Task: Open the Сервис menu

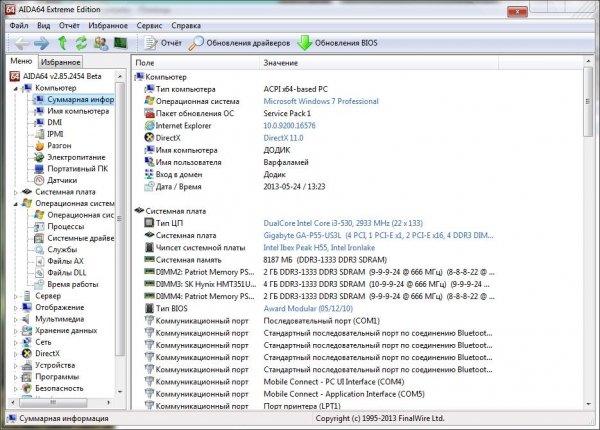Action: point(149,26)
